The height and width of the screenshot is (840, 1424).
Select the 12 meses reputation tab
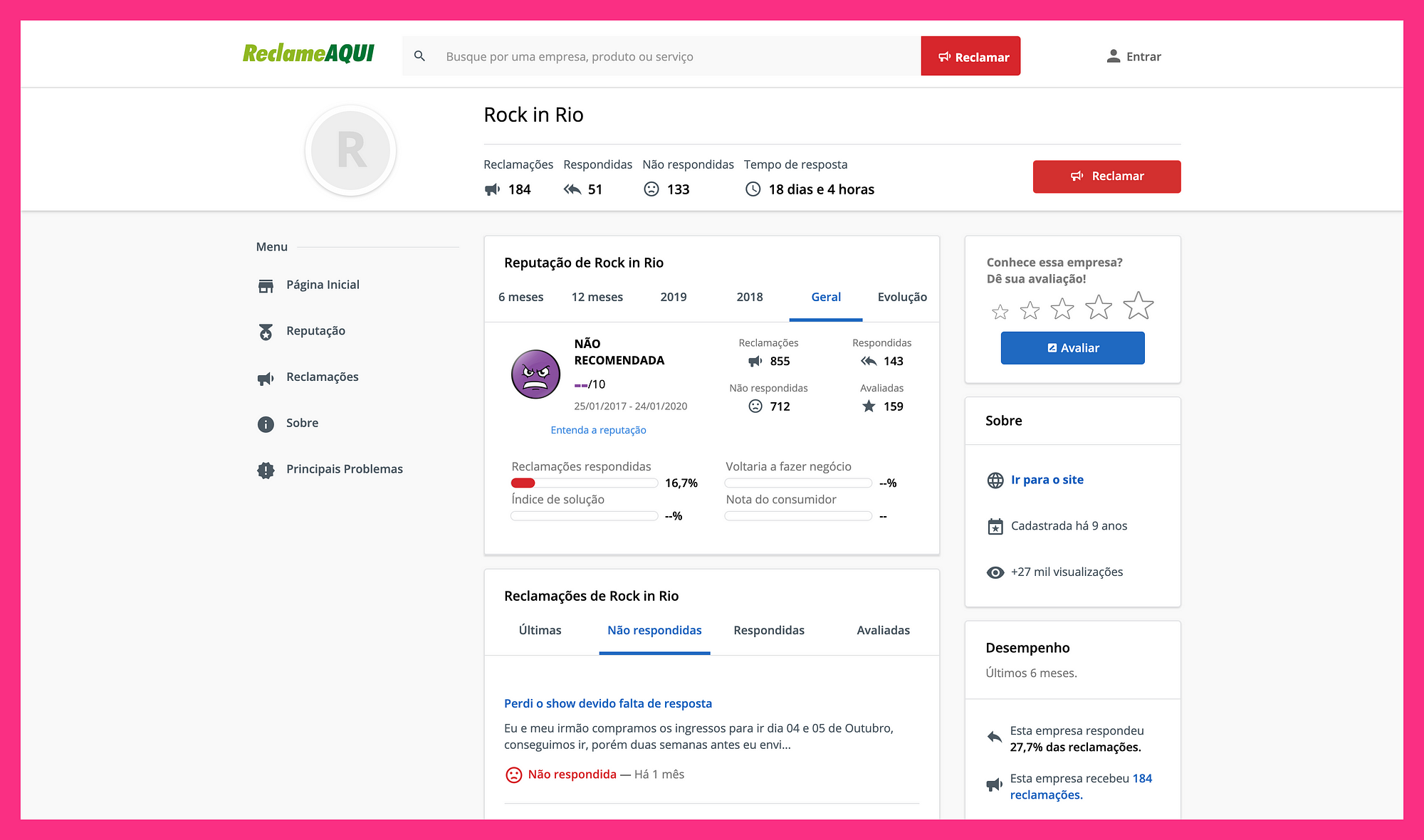pyautogui.click(x=597, y=298)
